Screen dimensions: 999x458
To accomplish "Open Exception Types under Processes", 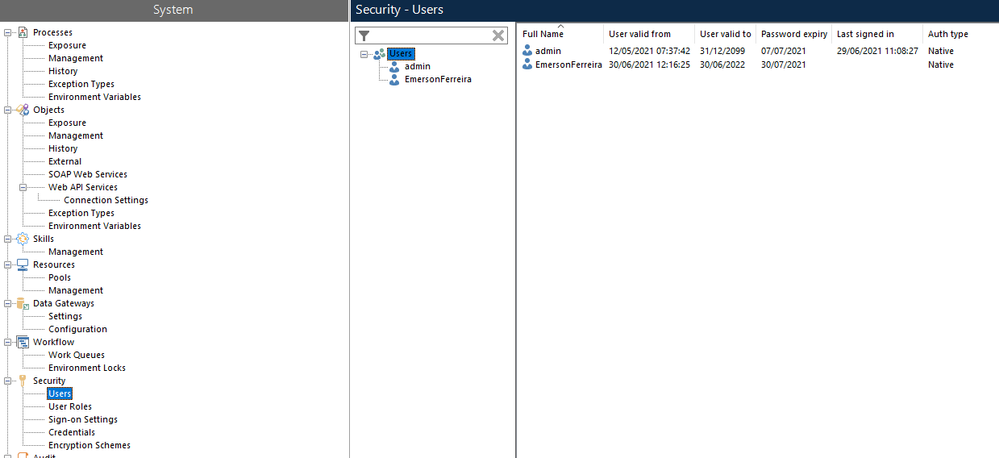I will (81, 84).
